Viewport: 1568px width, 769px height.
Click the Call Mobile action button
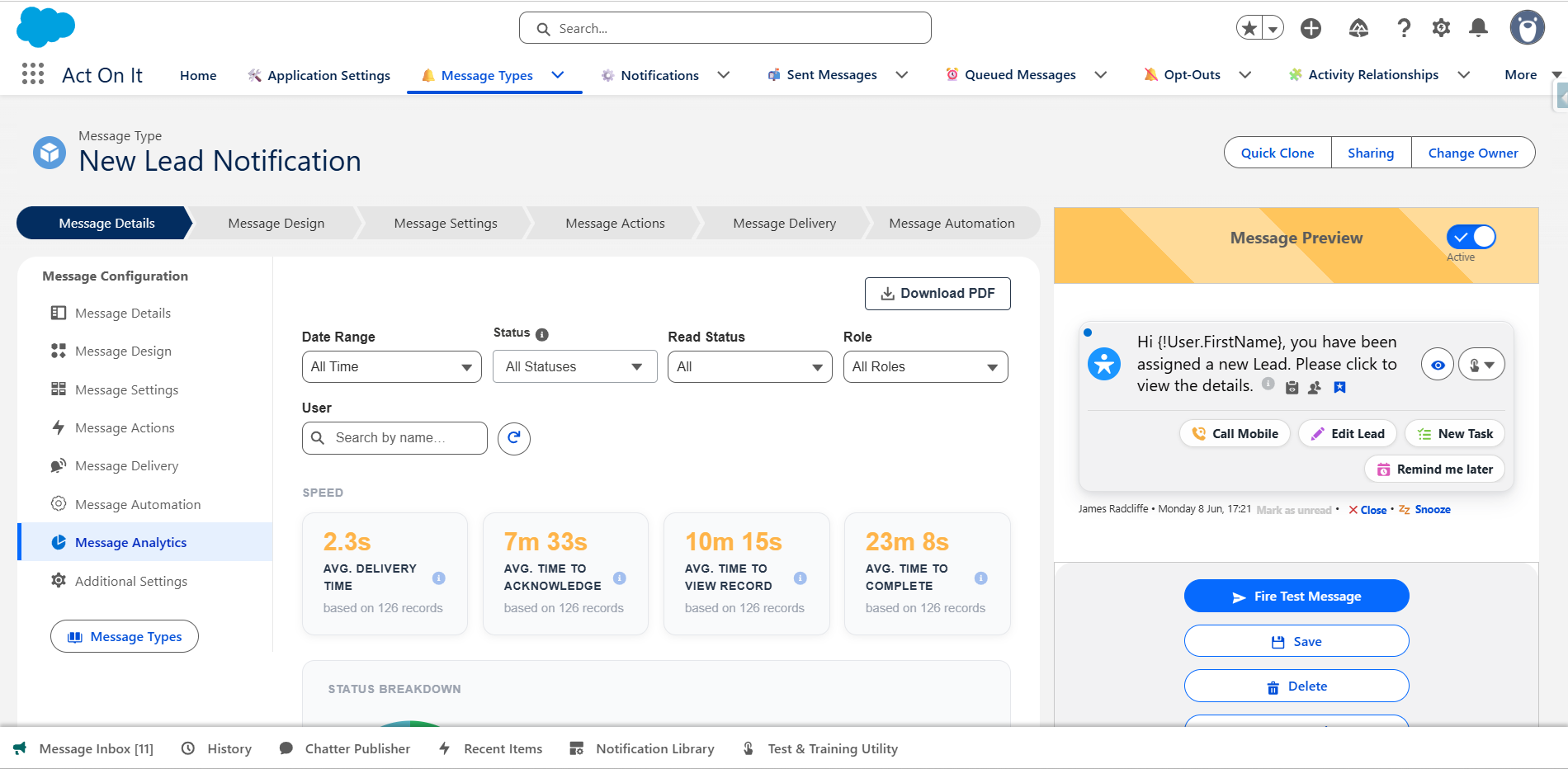[1235, 433]
